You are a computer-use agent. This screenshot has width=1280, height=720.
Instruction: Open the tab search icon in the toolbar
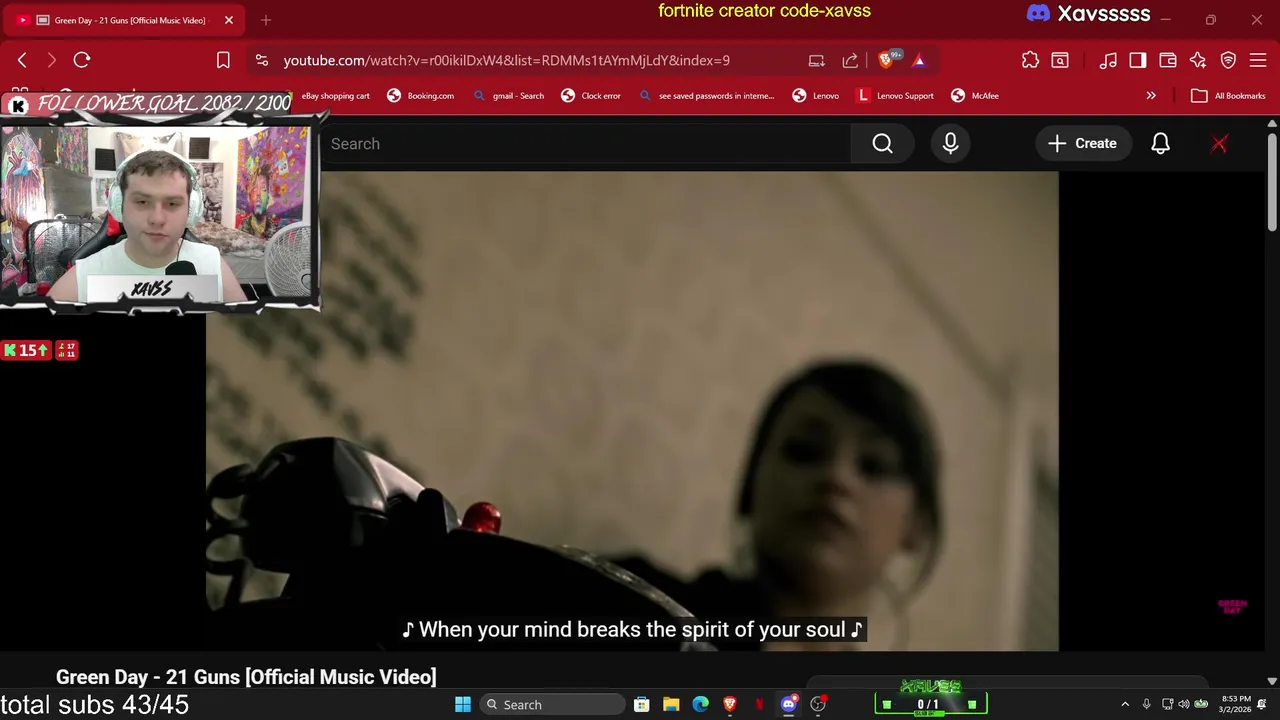point(1060,60)
